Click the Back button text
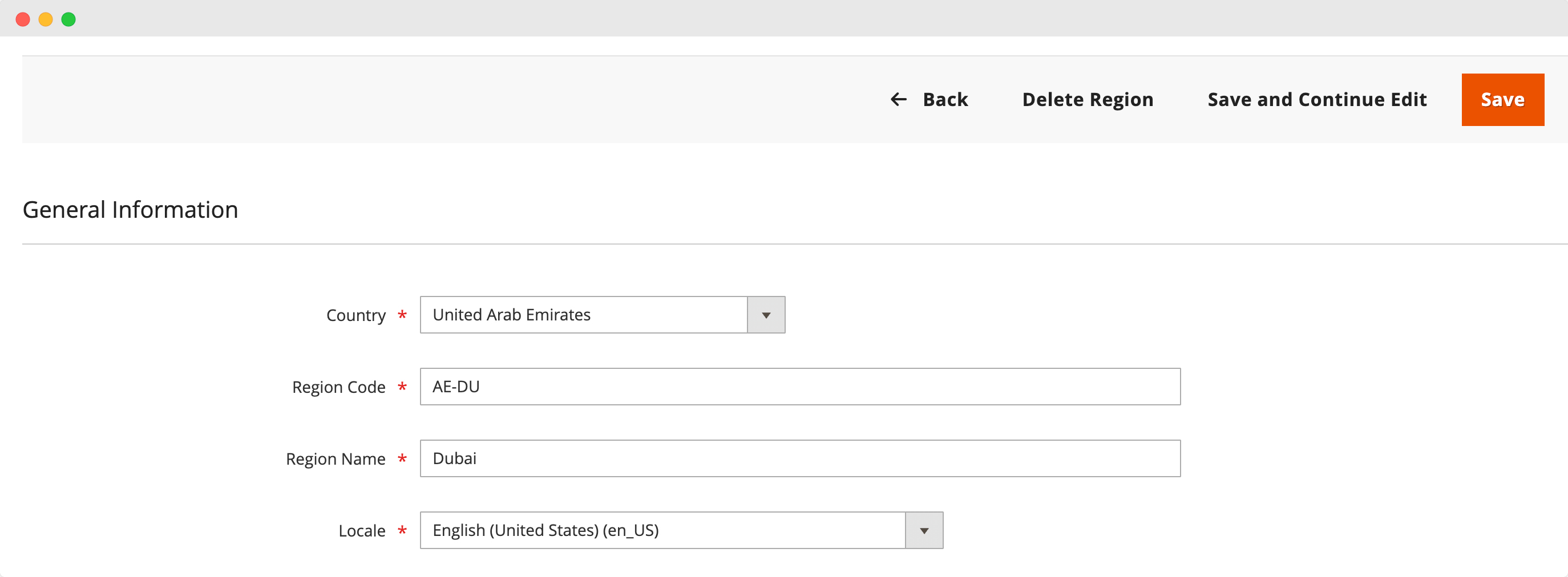The height and width of the screenshot is (577, 1568). 945,100
